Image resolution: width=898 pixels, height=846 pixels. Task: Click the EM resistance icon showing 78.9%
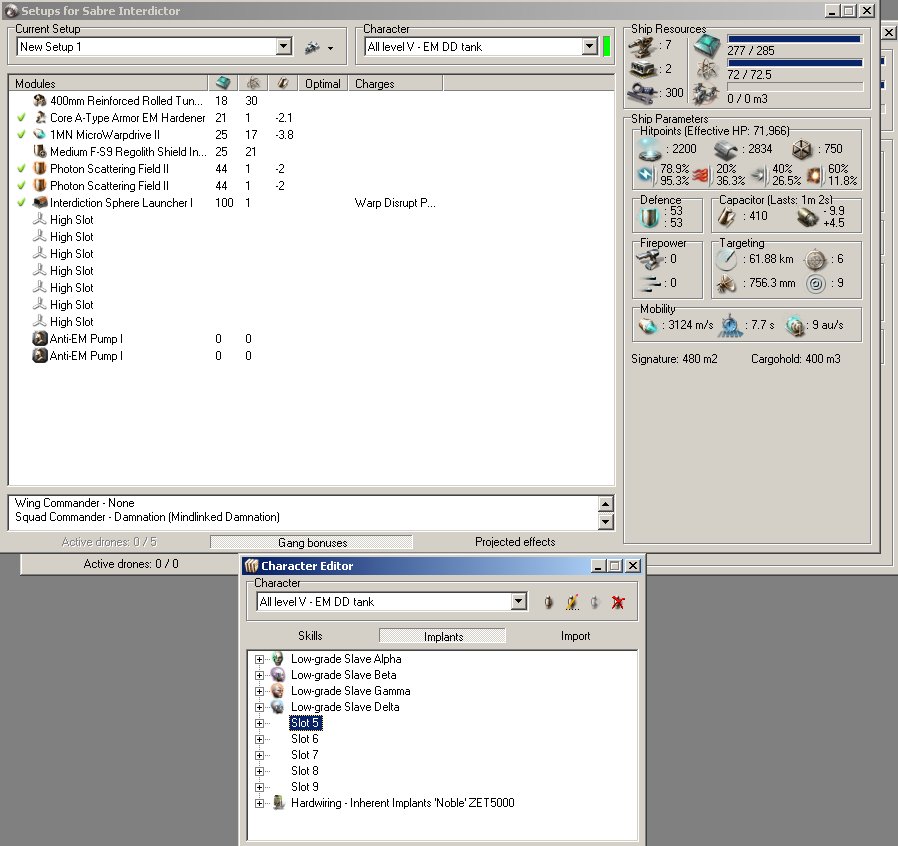click(645, 175)
